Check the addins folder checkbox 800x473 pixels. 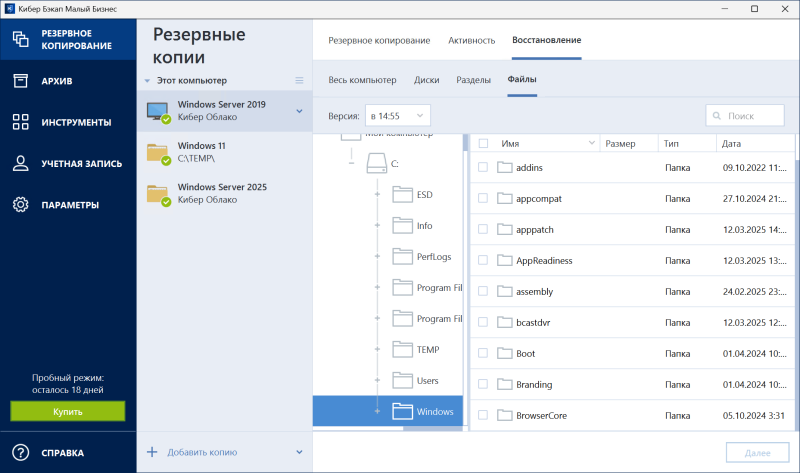pyautogui.click(x=483, y=167)
